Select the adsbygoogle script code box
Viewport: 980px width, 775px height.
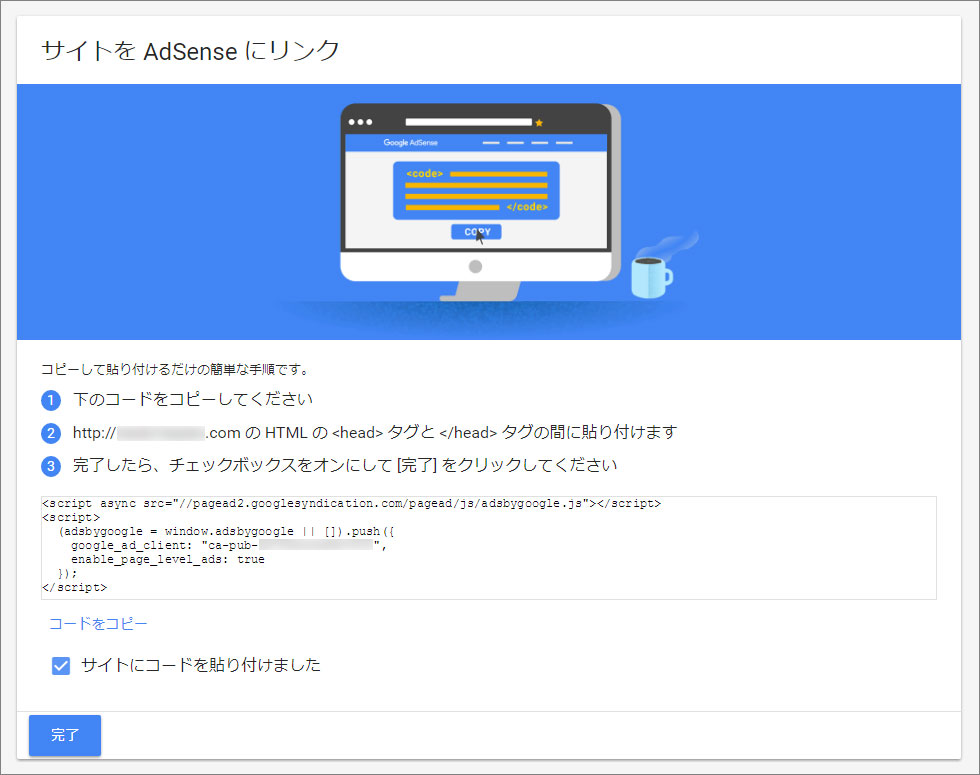coord(490,545)
